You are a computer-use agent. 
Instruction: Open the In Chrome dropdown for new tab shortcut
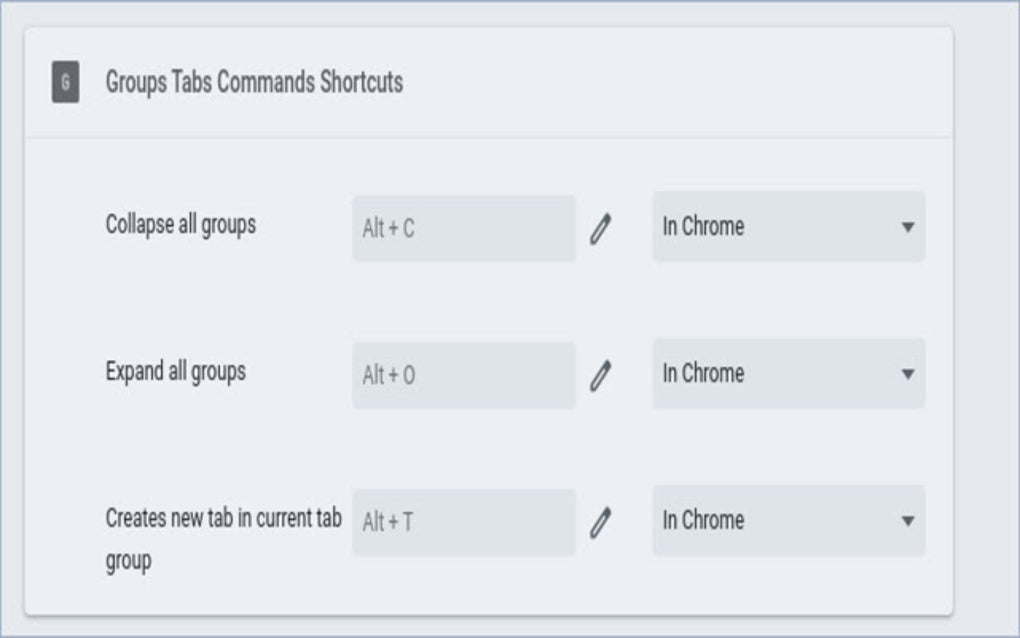tap(788, 520)
